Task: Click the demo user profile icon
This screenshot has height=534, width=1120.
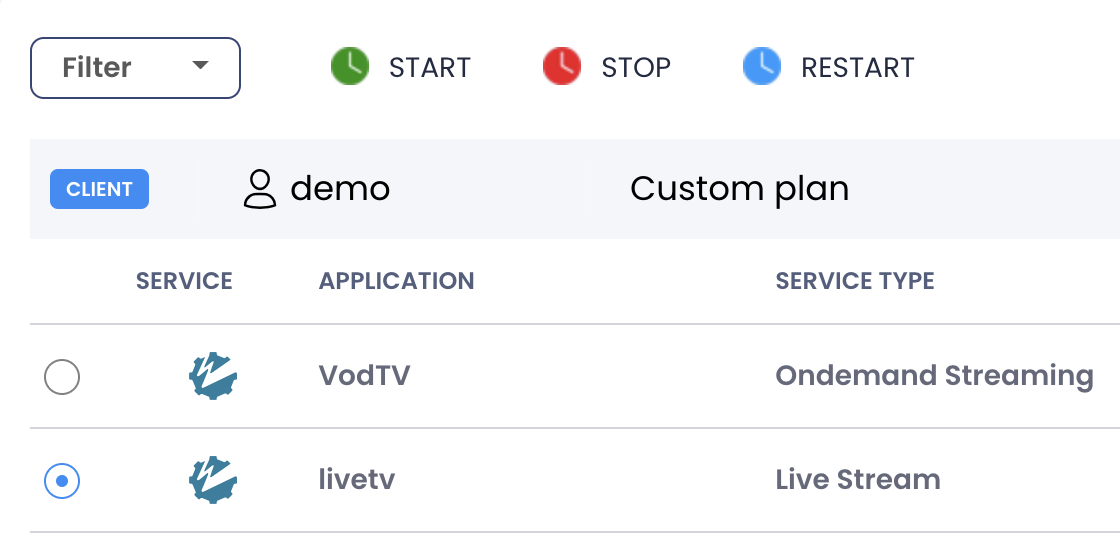Action: (x=260, y=189)
